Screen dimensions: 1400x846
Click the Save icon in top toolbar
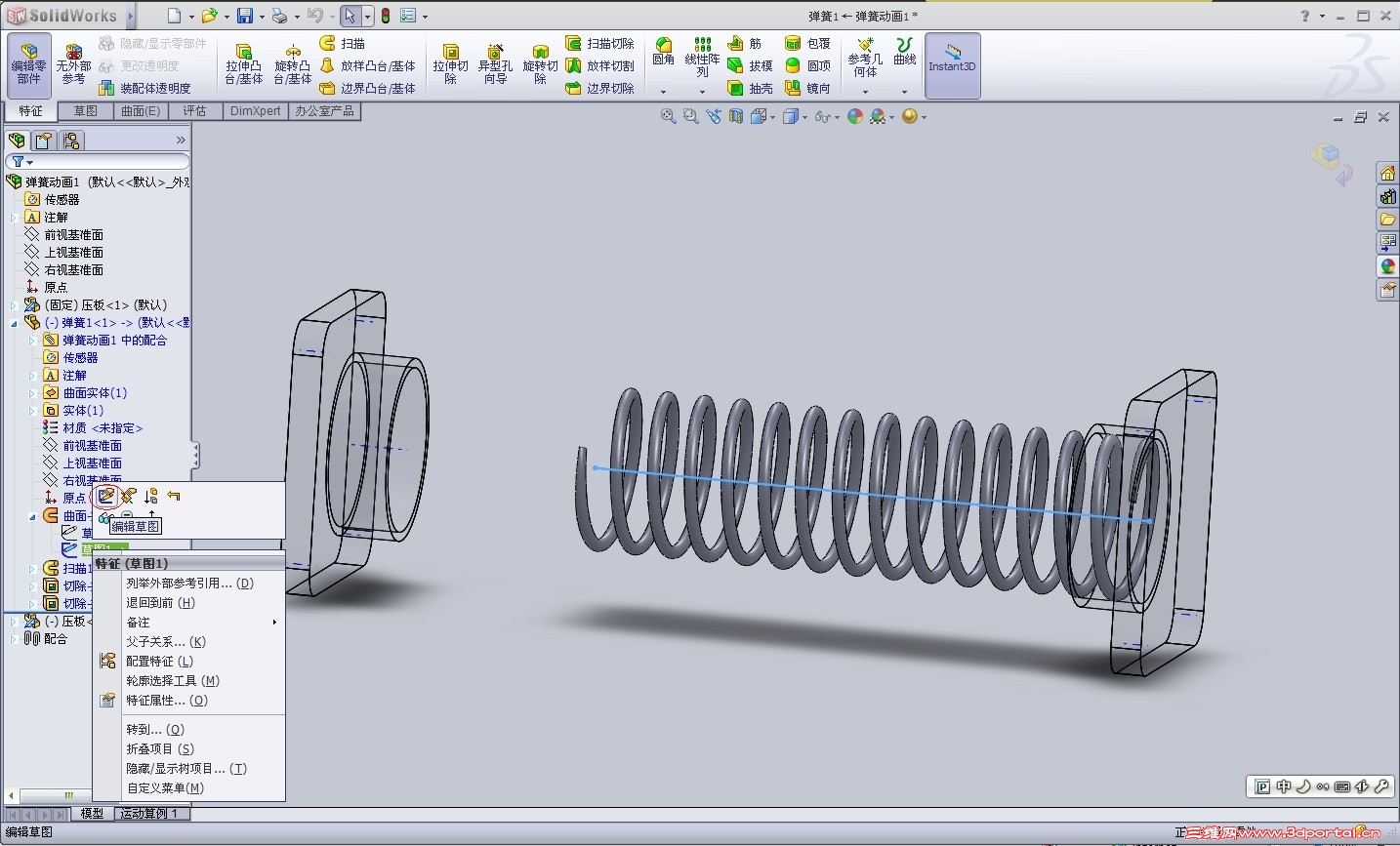coord(245,16)
